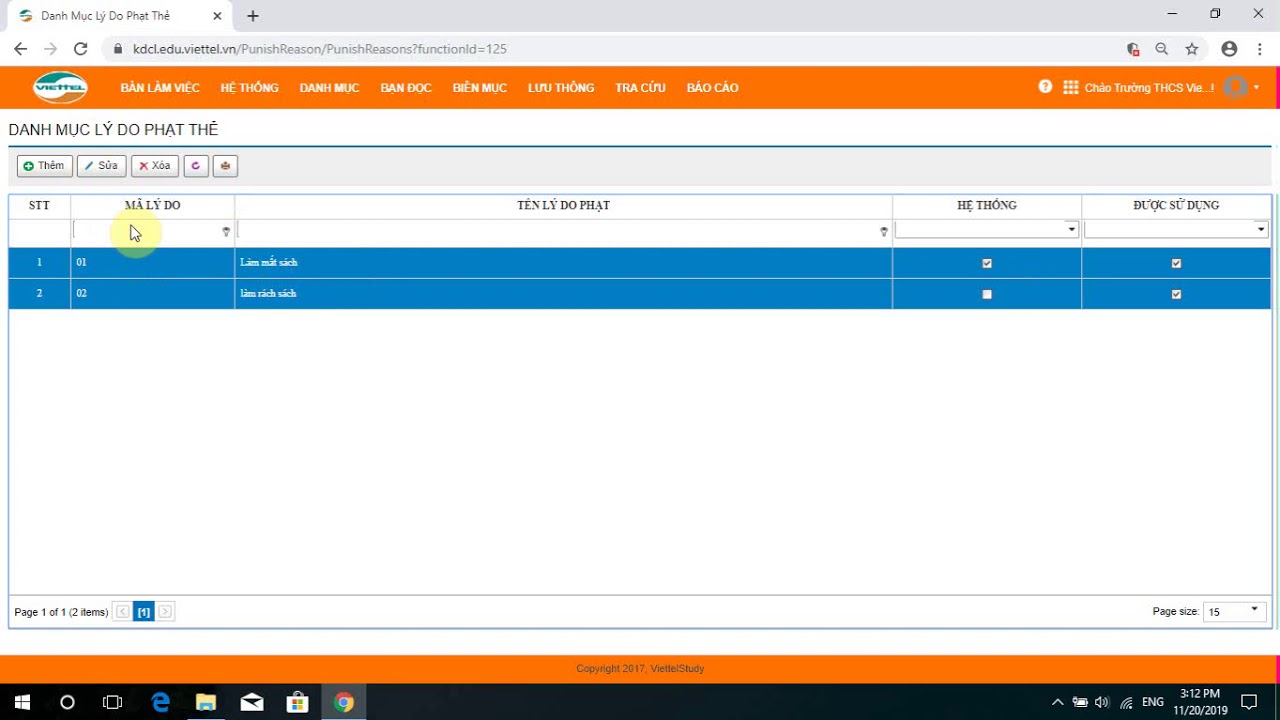1280x720 pixels.
Task: Click the refresh icon in grid toolbar
Action: point(196,166)
